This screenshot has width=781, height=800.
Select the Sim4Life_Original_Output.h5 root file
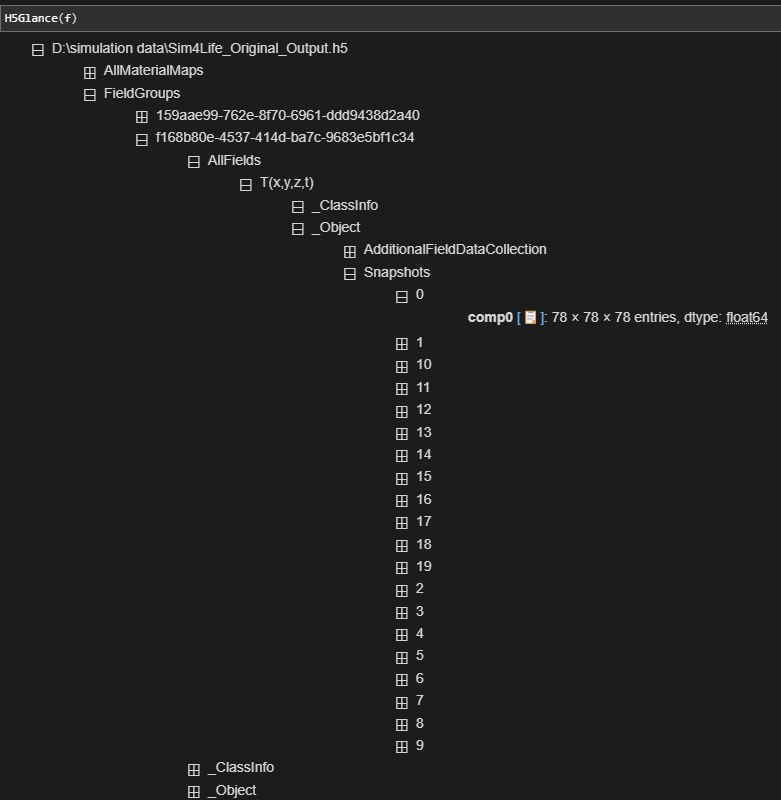(x=200, y=48)
